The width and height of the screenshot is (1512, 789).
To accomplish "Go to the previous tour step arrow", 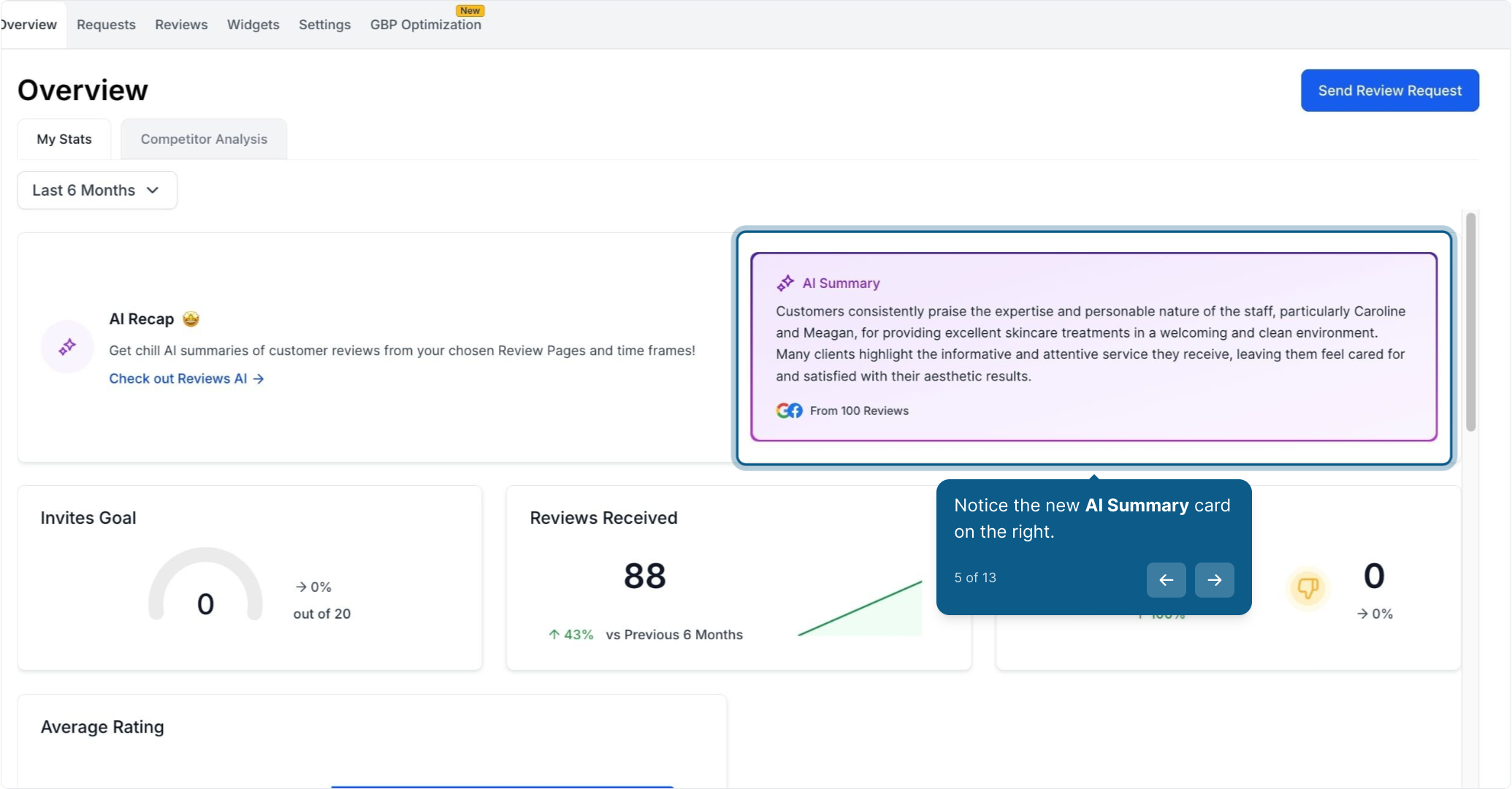I will click(x=1166, y=580).
